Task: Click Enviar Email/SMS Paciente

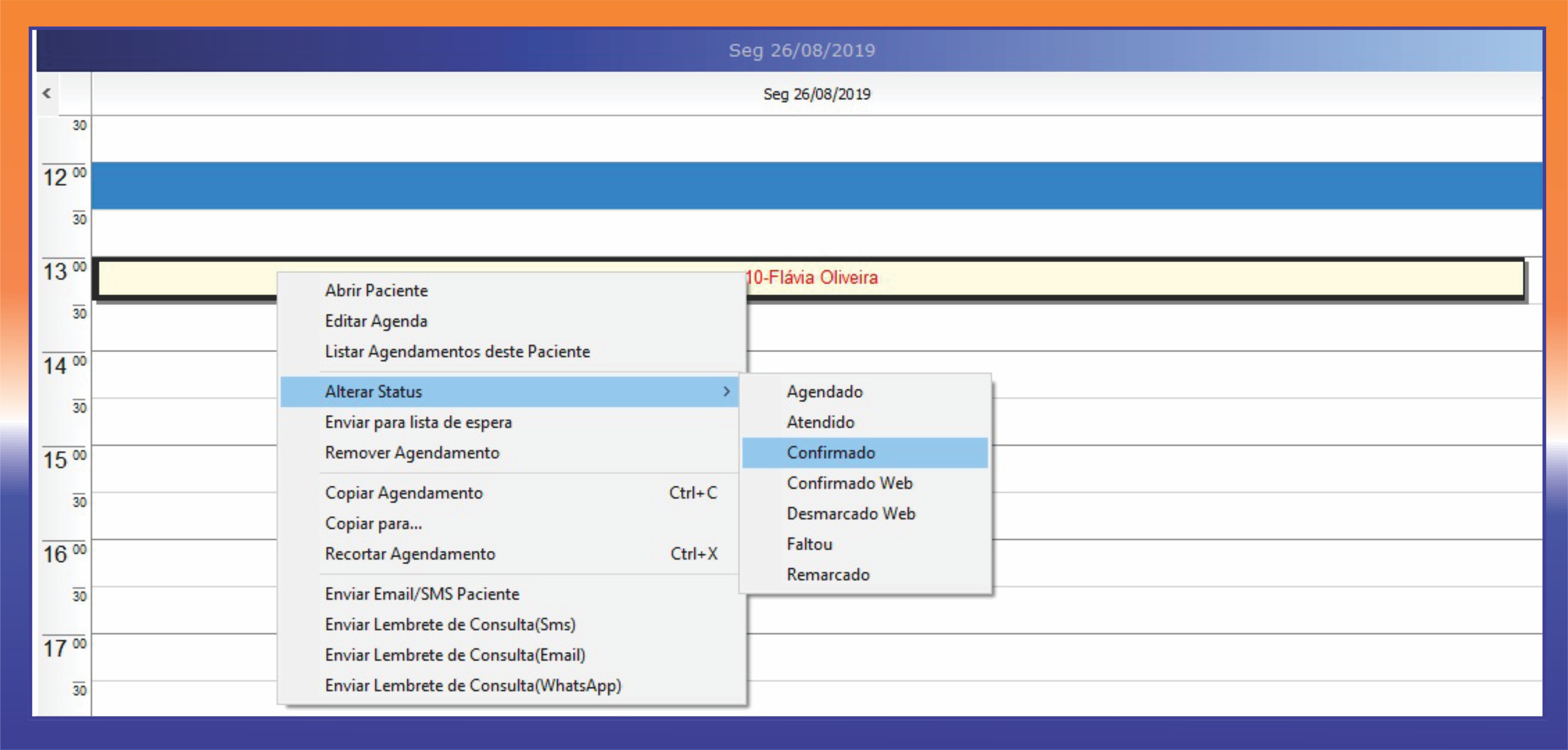Action: click(421, 593)
